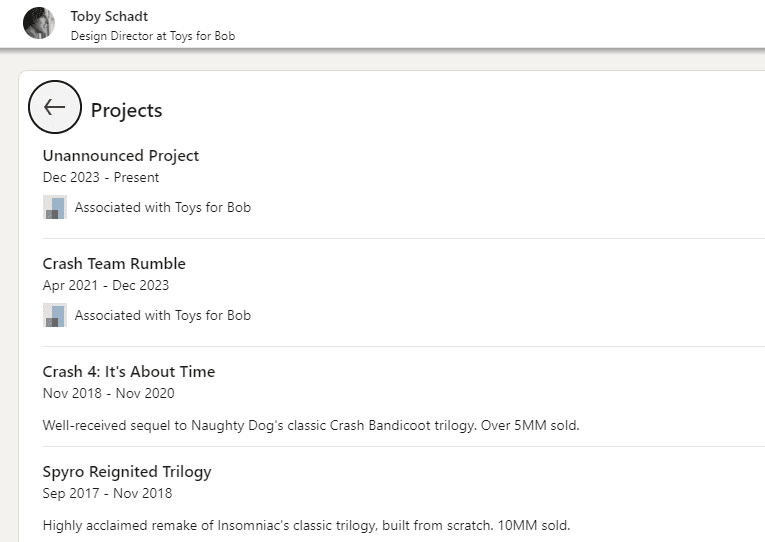The image size is (765, 542).
Task: Click the Dec 2023 - Present date range
Action: point(101,177)
